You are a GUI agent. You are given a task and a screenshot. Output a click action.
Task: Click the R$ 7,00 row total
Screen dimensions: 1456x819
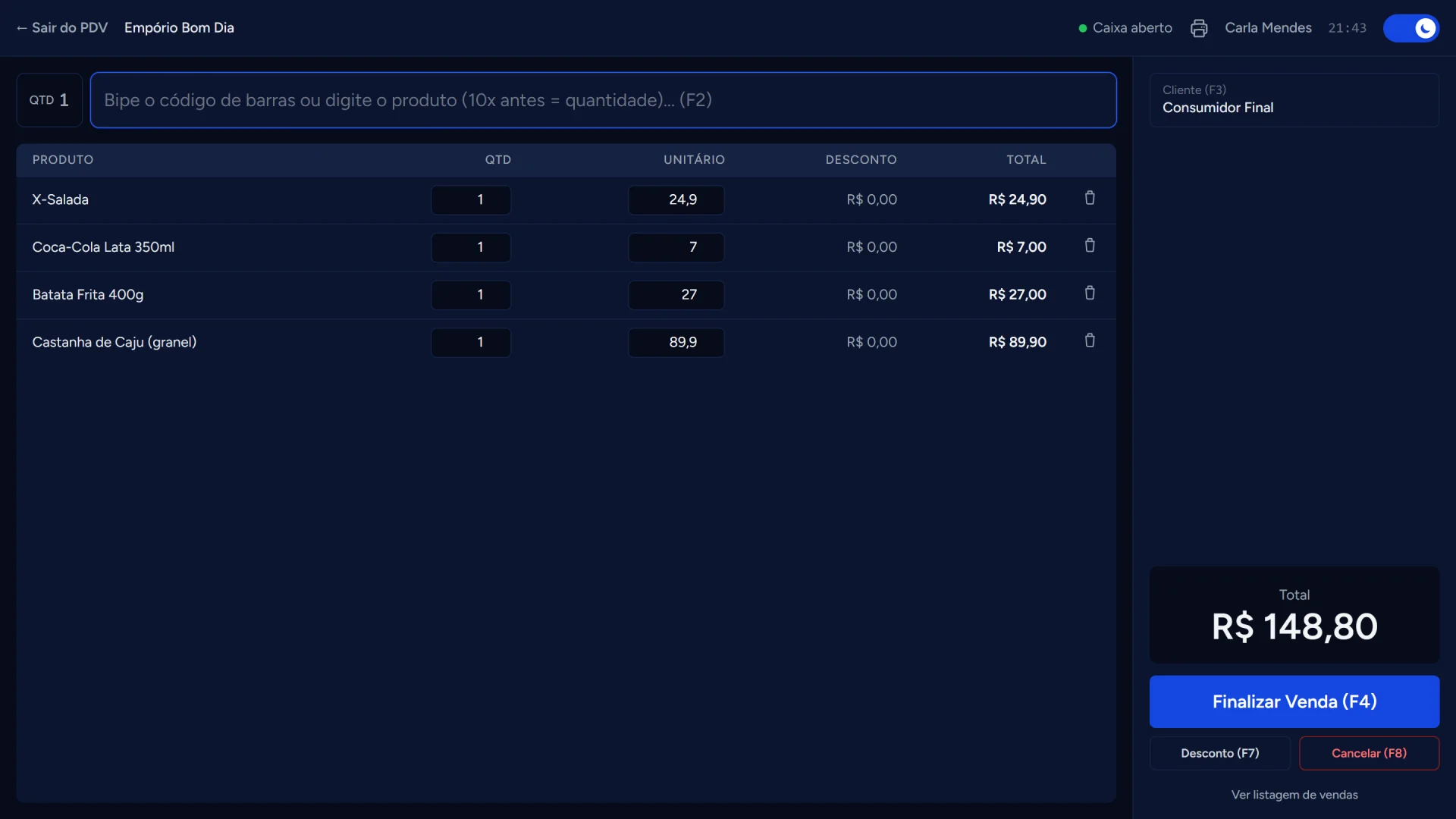coord(1021,247)
